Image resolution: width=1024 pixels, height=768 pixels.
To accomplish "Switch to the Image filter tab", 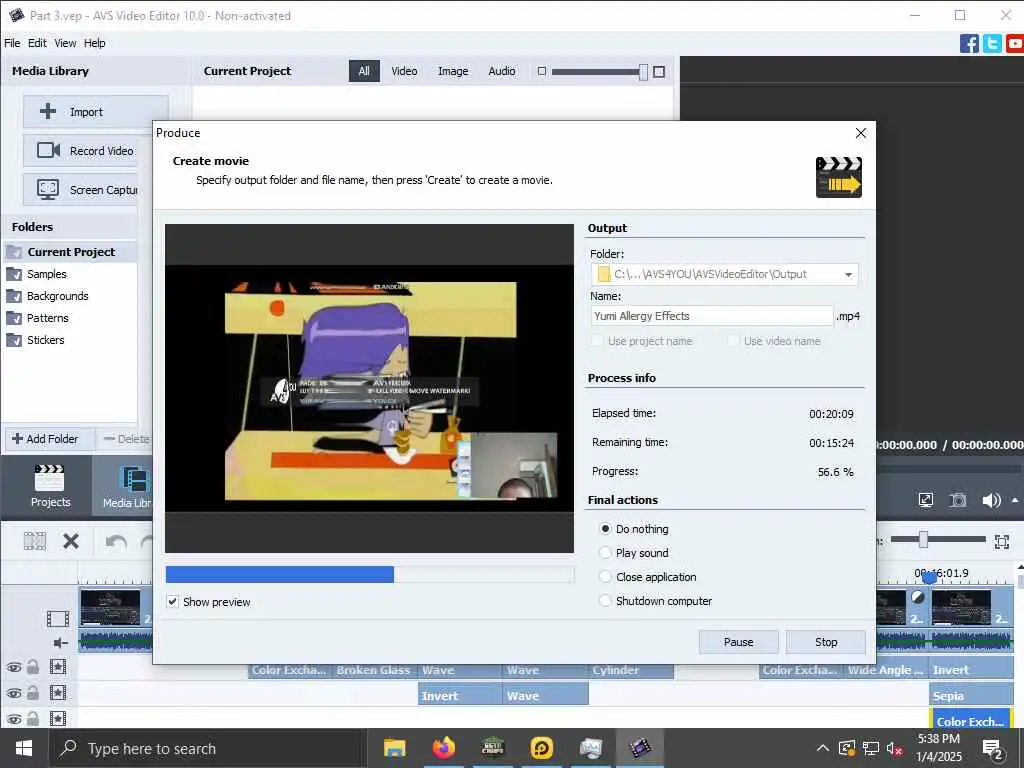I will coord(453,71).
